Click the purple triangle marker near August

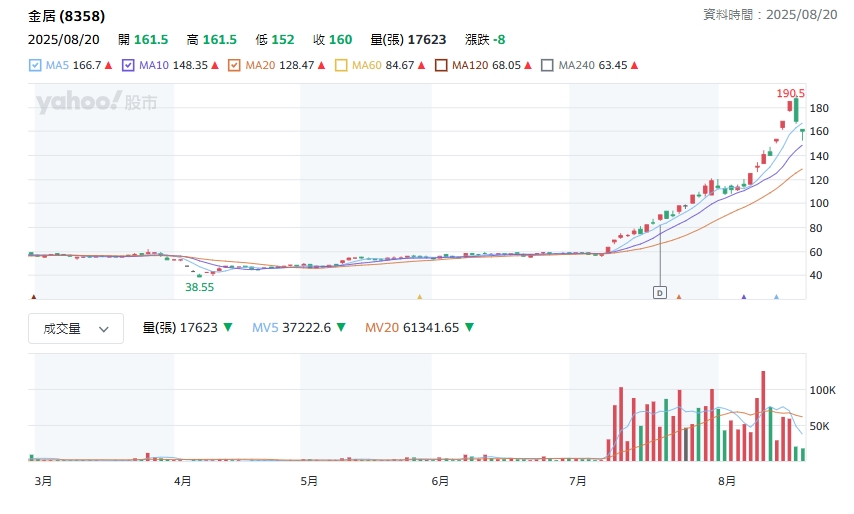click(x=743, y=296)
